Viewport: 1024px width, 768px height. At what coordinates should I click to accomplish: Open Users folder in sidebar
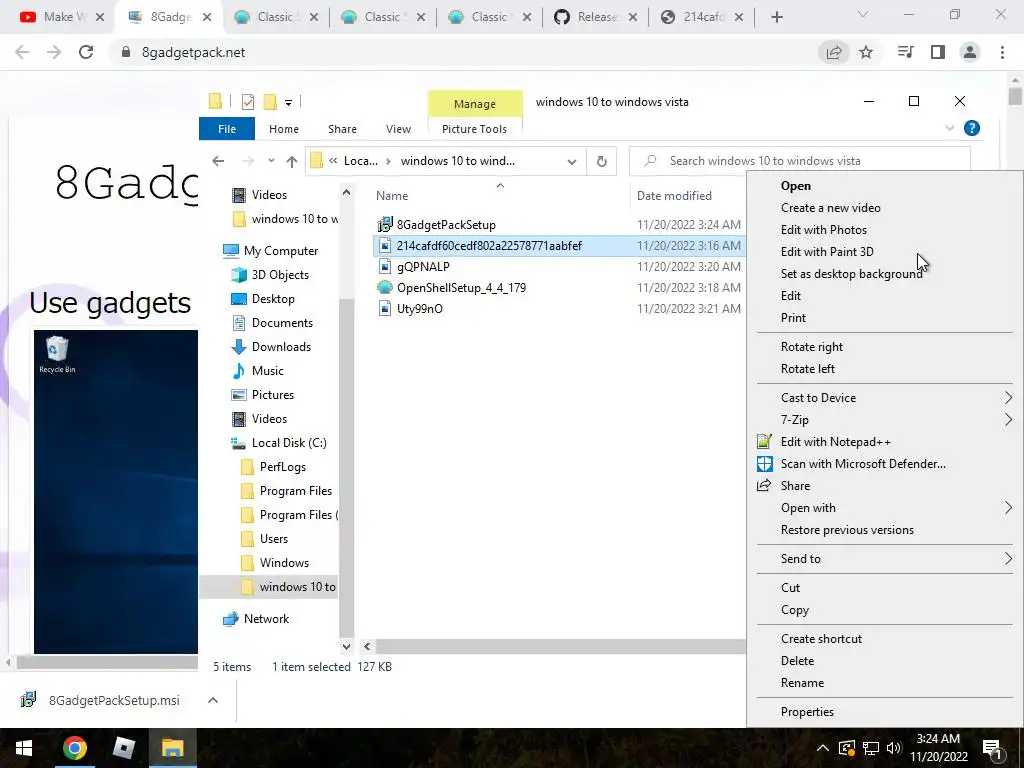click(x=274, y=539)
